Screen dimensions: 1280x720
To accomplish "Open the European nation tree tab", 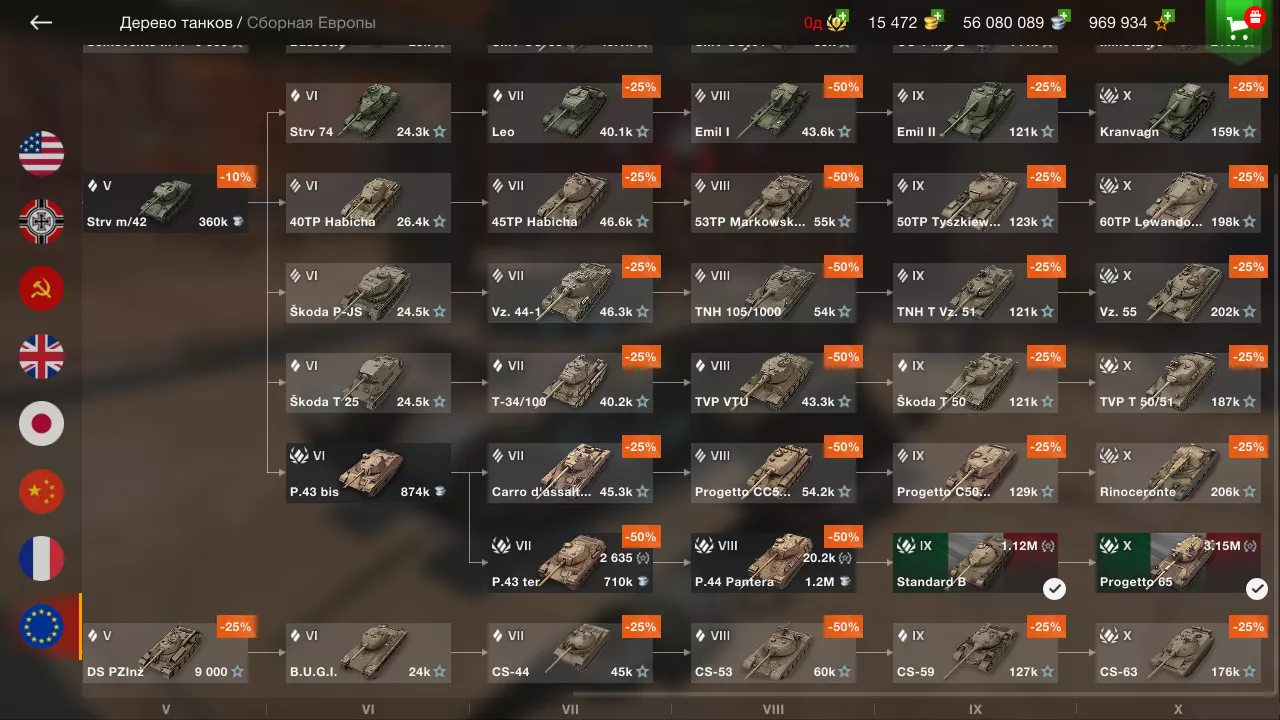I will [x=41, y=627].
